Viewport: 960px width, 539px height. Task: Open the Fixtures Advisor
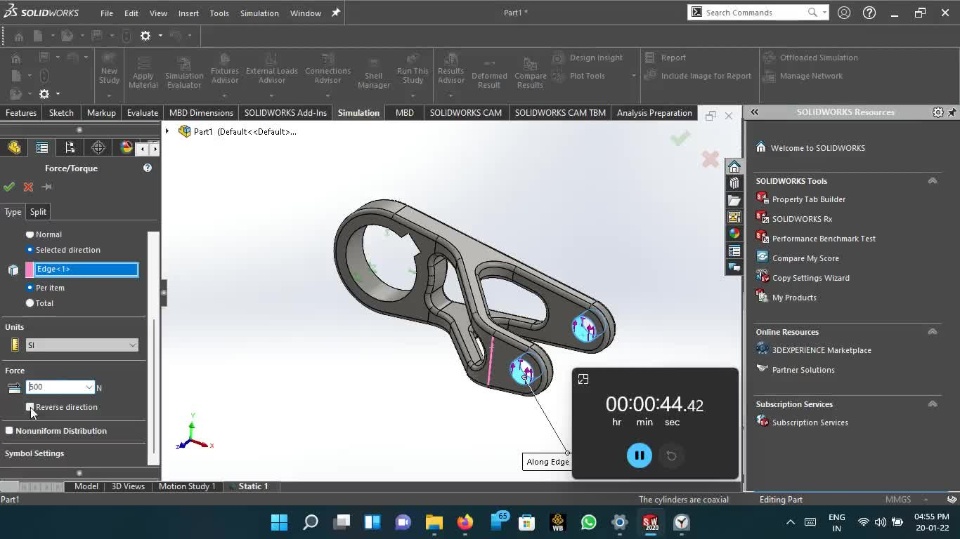[225, 68]
